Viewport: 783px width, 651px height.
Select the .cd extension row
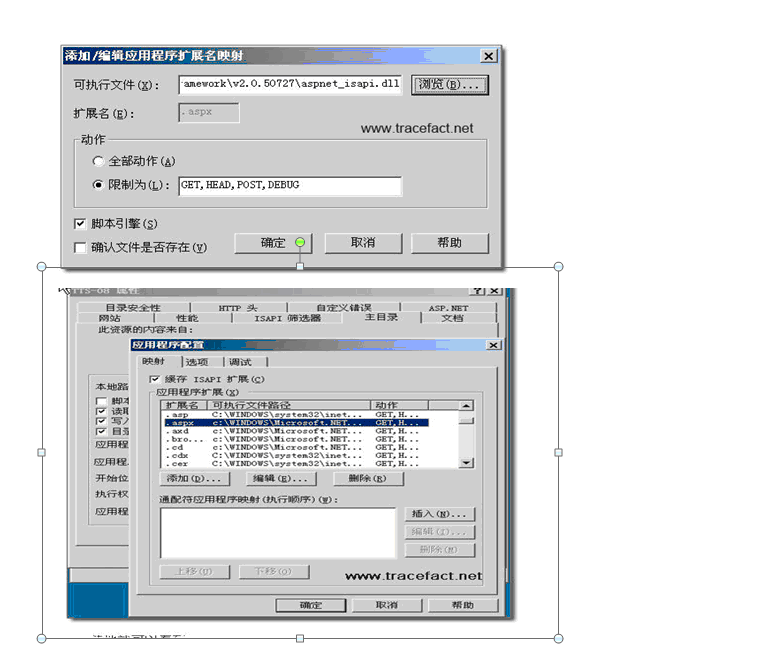coord(296,447)
